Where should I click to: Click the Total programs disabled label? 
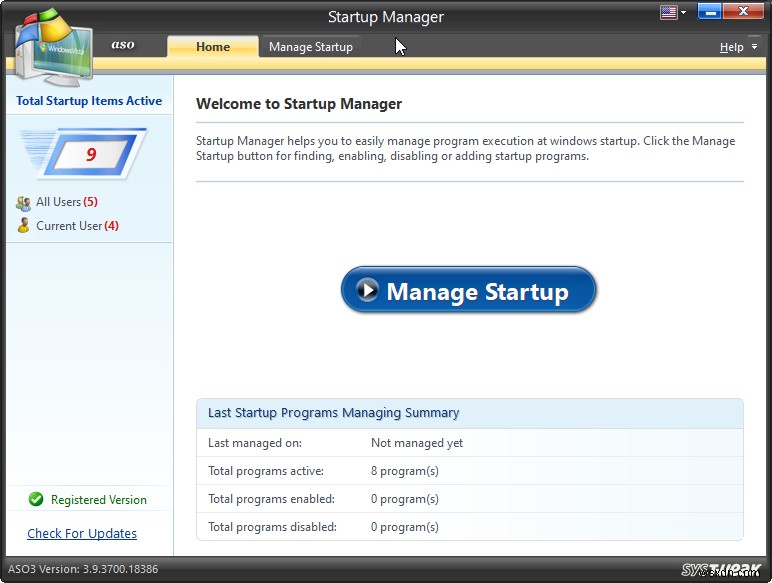[272, 527]
